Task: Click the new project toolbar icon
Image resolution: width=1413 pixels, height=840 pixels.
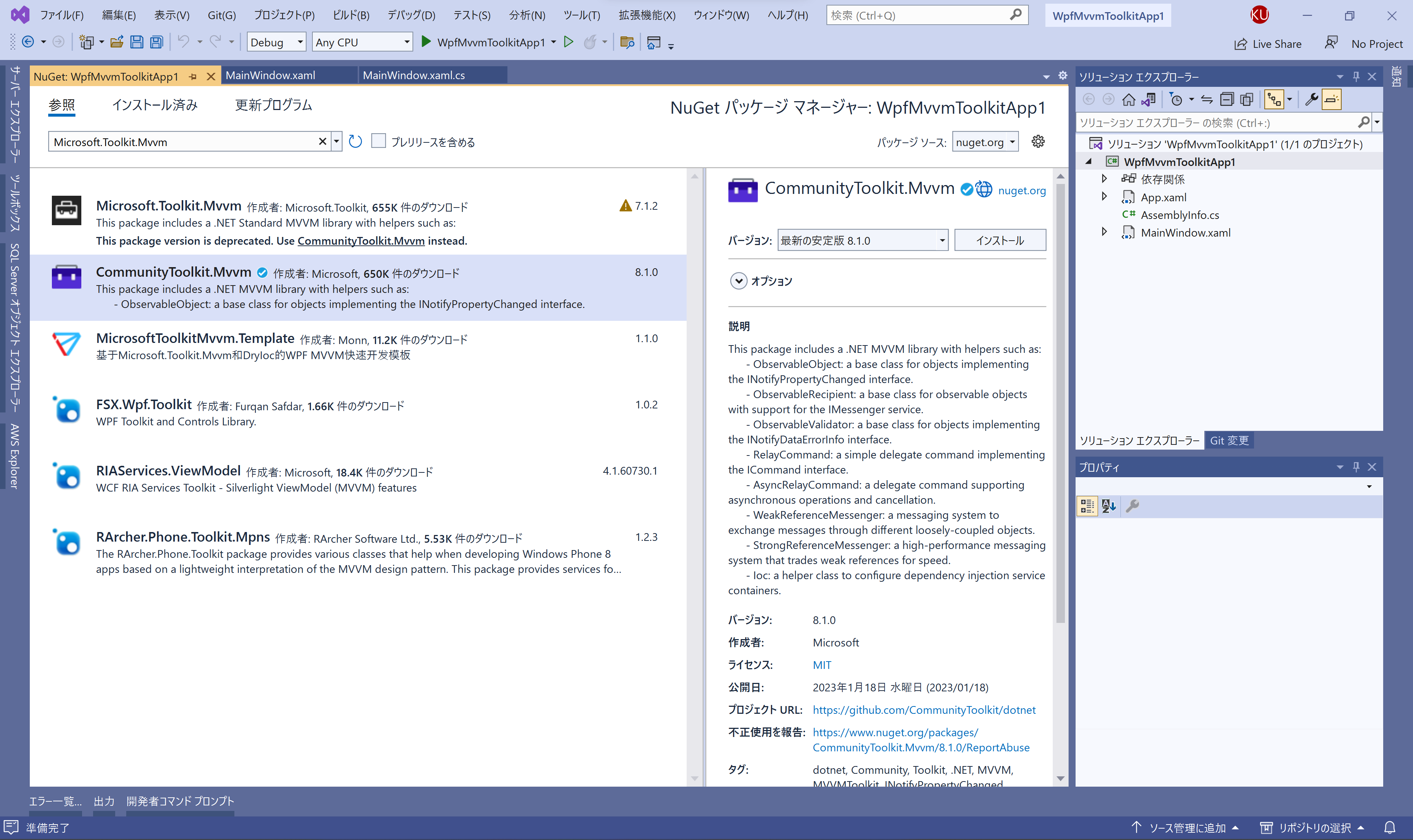Action: [x=86, y=42]
